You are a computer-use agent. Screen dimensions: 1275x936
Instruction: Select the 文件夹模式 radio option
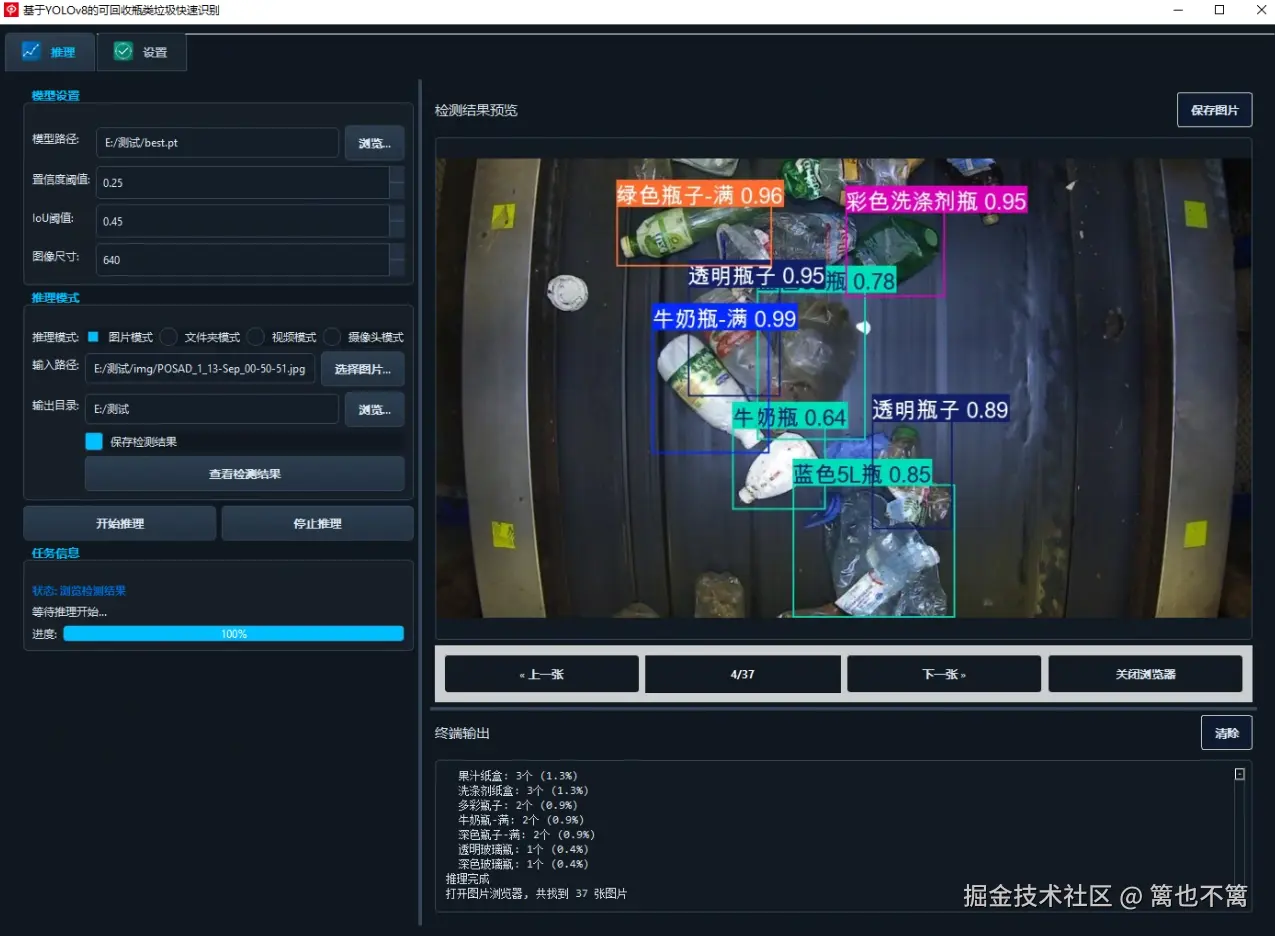tap(201, 337)
